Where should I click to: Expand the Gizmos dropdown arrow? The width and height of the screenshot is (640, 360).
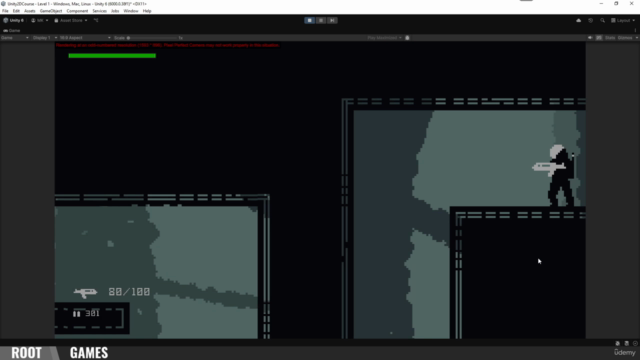pos(637,38)
